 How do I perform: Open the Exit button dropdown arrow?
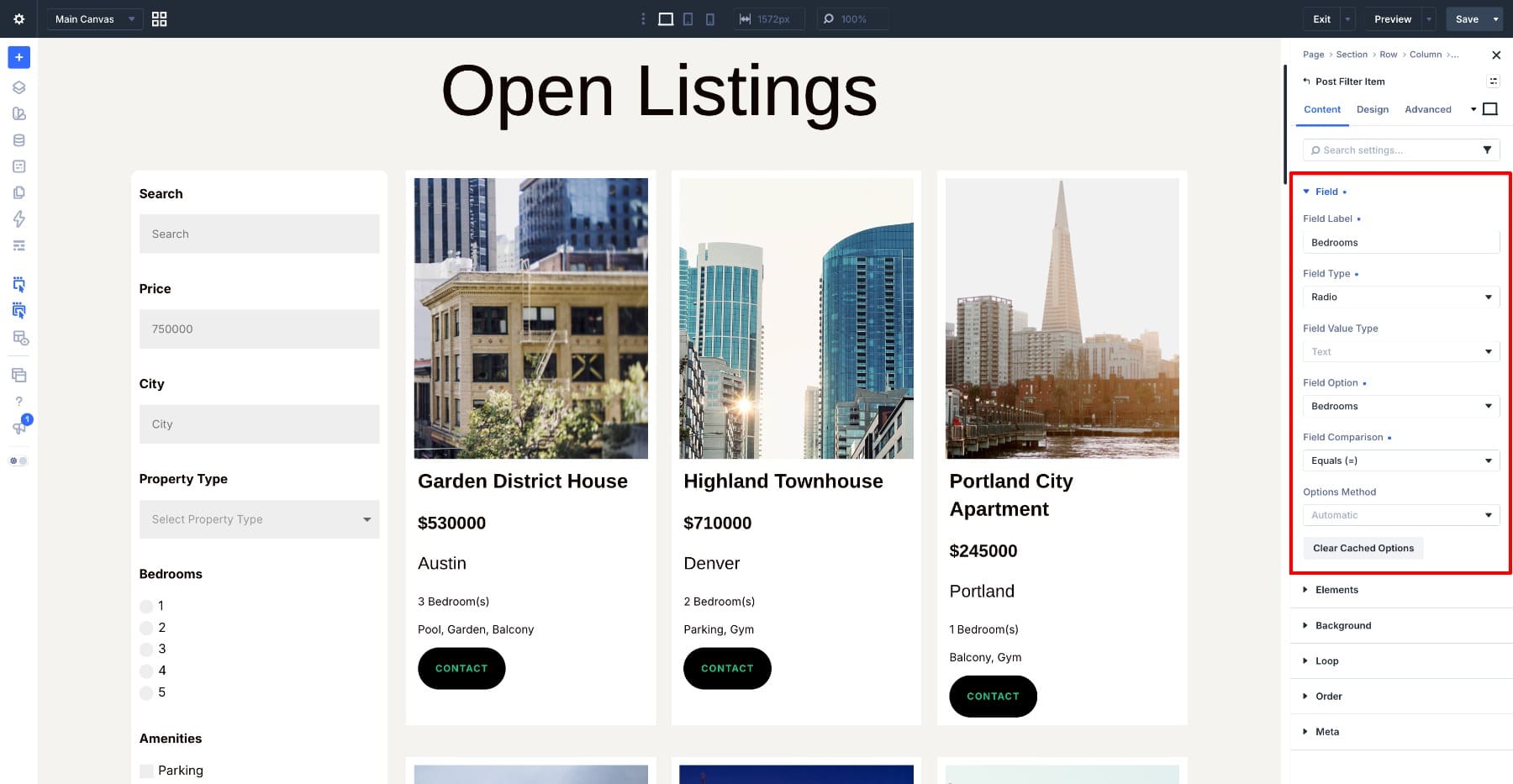pyautogui.click(x=1347, y=18)
